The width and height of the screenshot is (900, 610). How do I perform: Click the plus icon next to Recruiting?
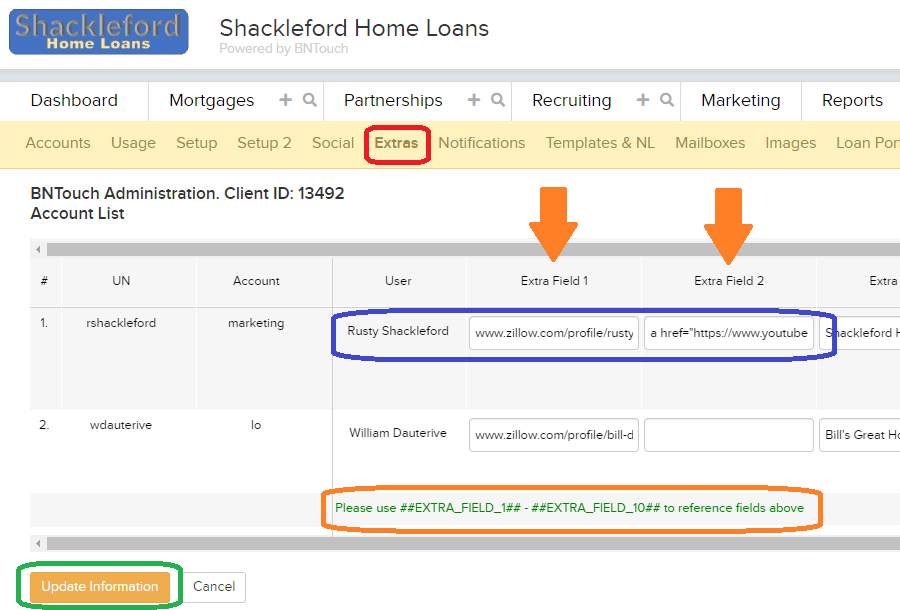pyautogui.click(x=643, y=100)
